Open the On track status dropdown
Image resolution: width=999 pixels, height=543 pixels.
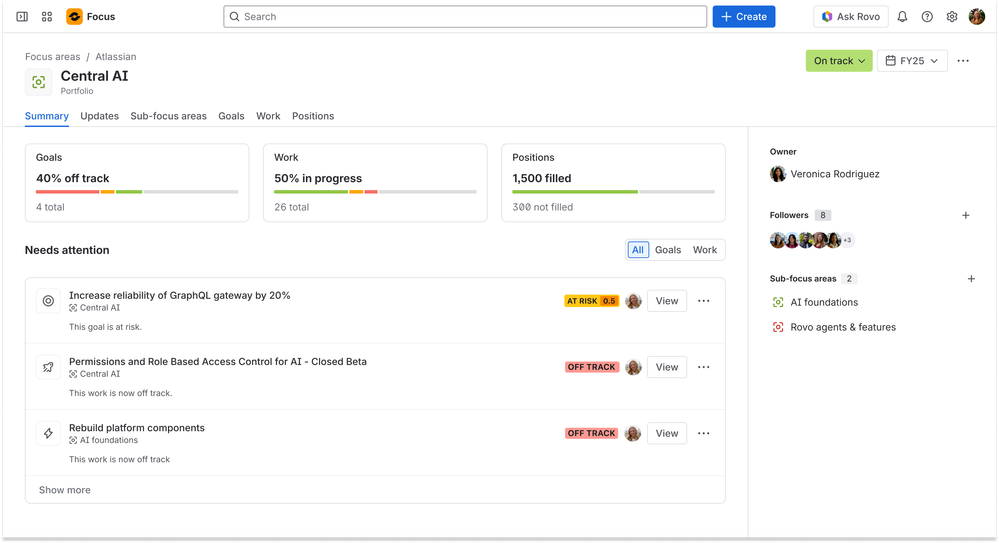point(839,61)
